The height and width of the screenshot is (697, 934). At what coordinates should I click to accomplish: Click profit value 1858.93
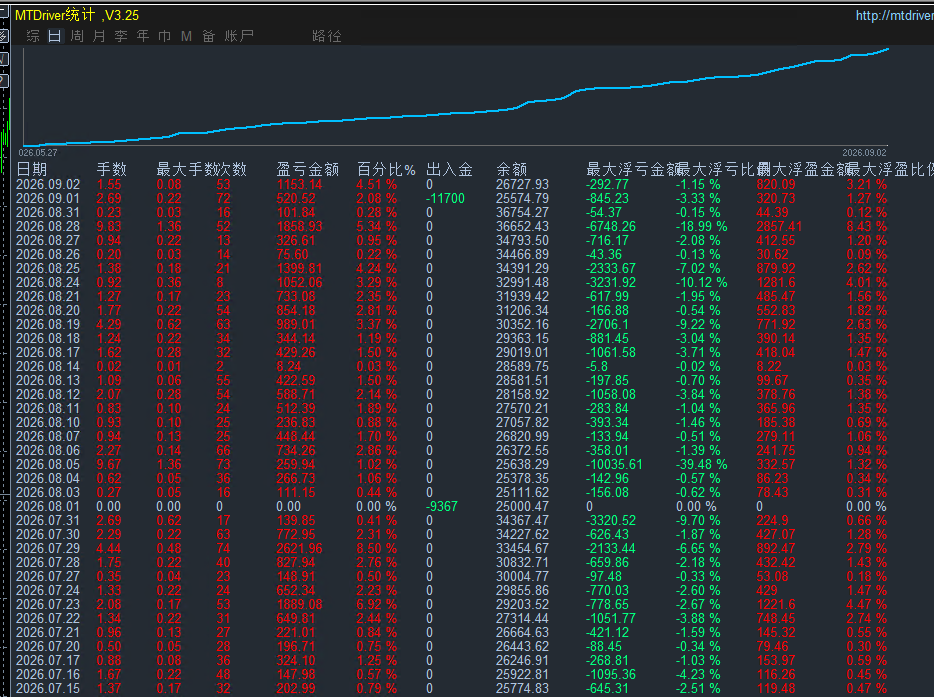point(300,226)
